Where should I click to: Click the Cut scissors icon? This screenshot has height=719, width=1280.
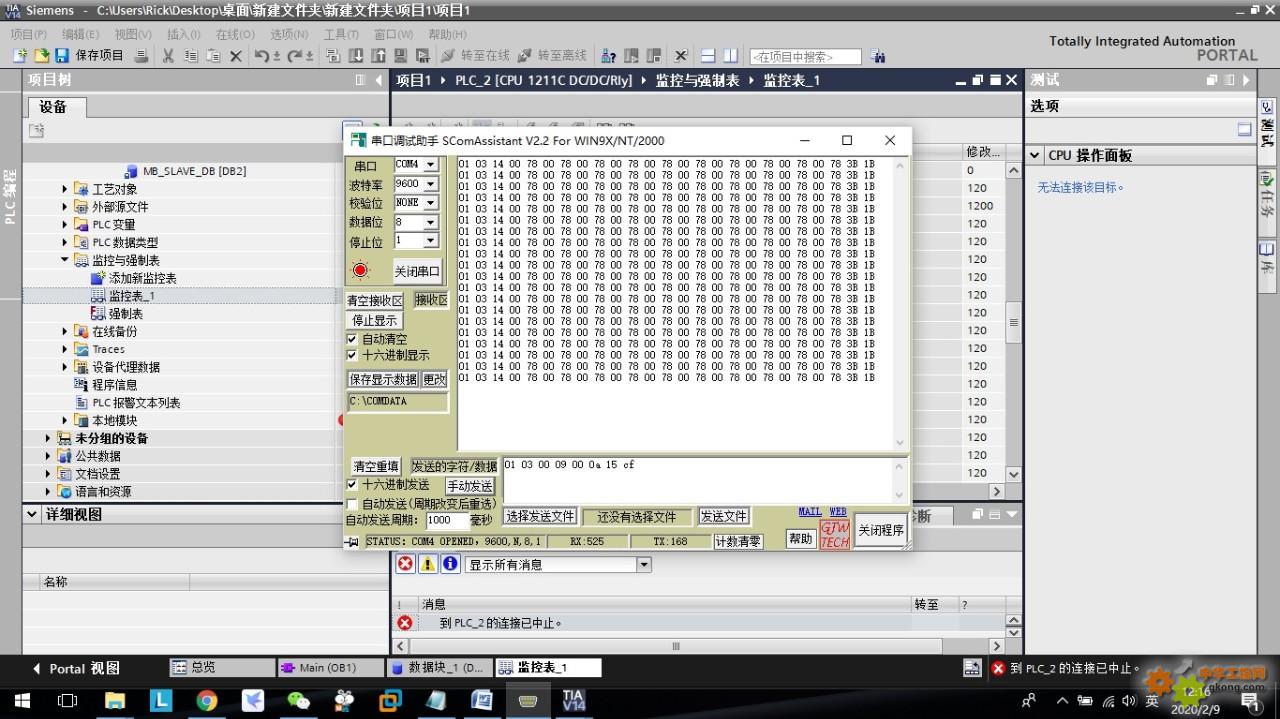click(168, 56)
